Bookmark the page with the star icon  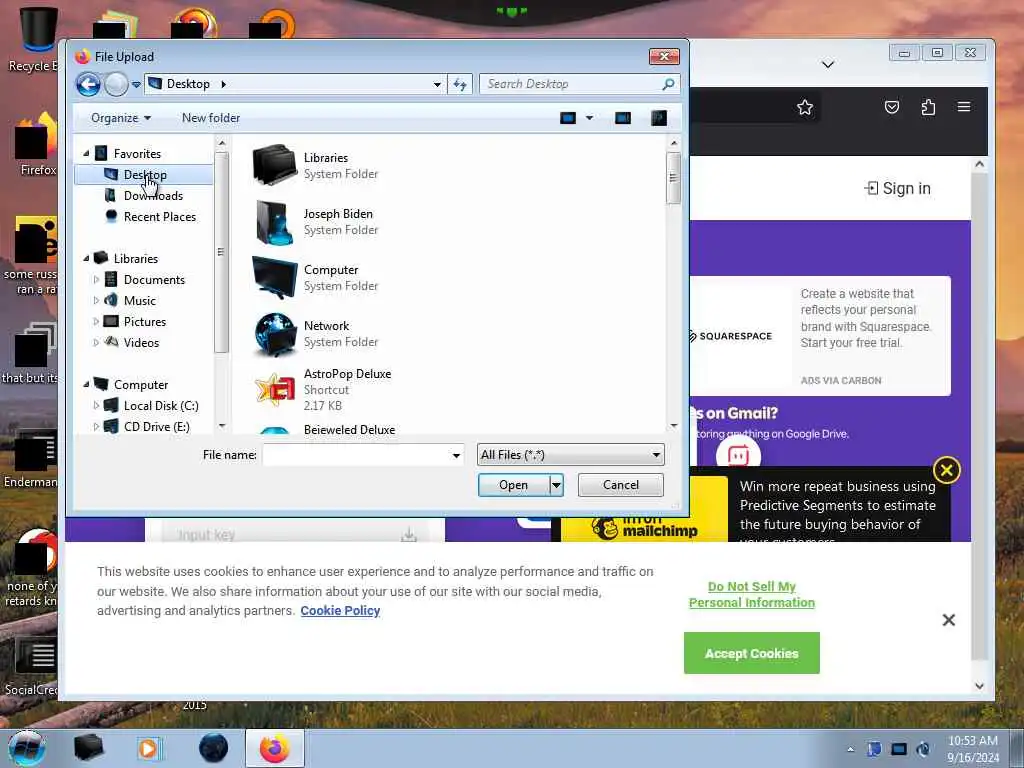click(805, 107)
